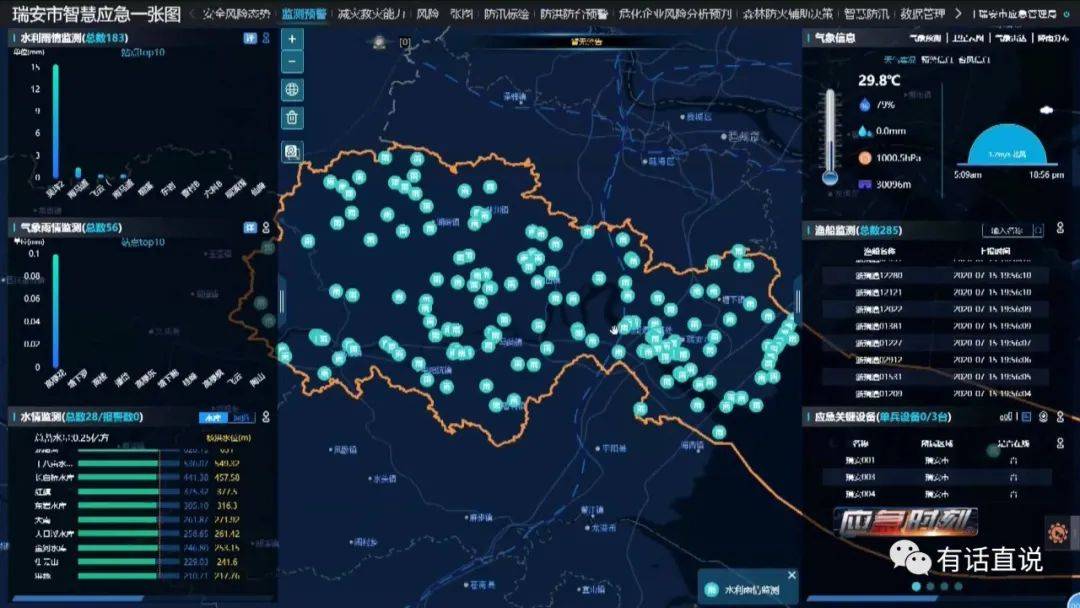Click teal marker icon in 水利雨情监测 legend
This screenshot has height=608, width=1080.
(x=712, y=589)
